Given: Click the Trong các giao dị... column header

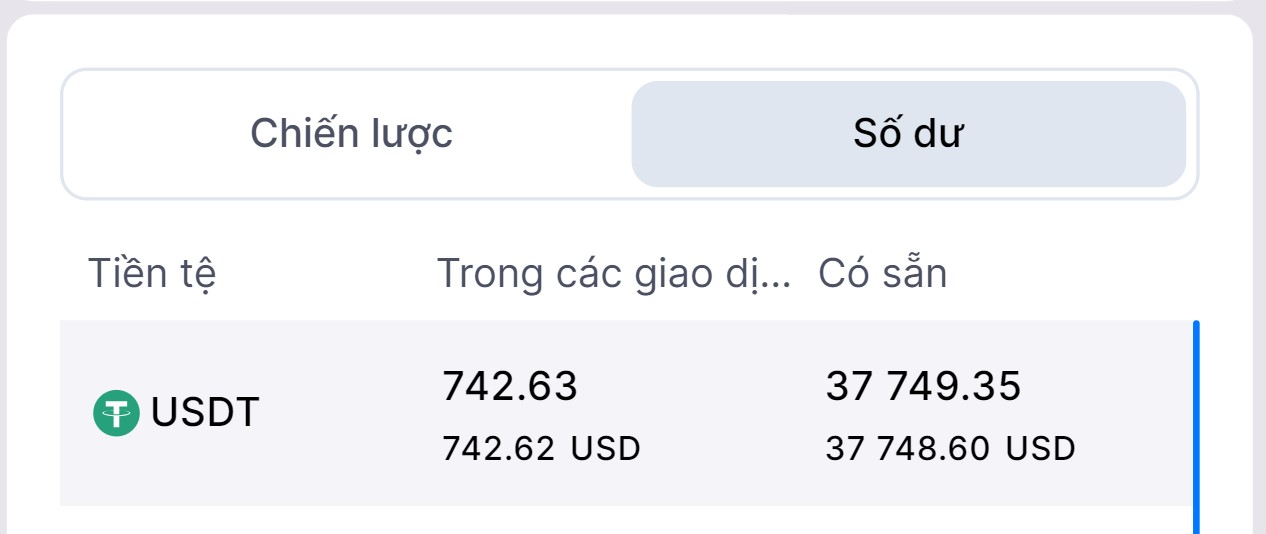Looking at the screenshot, I should pyautogui.click(x=614, y=273).
